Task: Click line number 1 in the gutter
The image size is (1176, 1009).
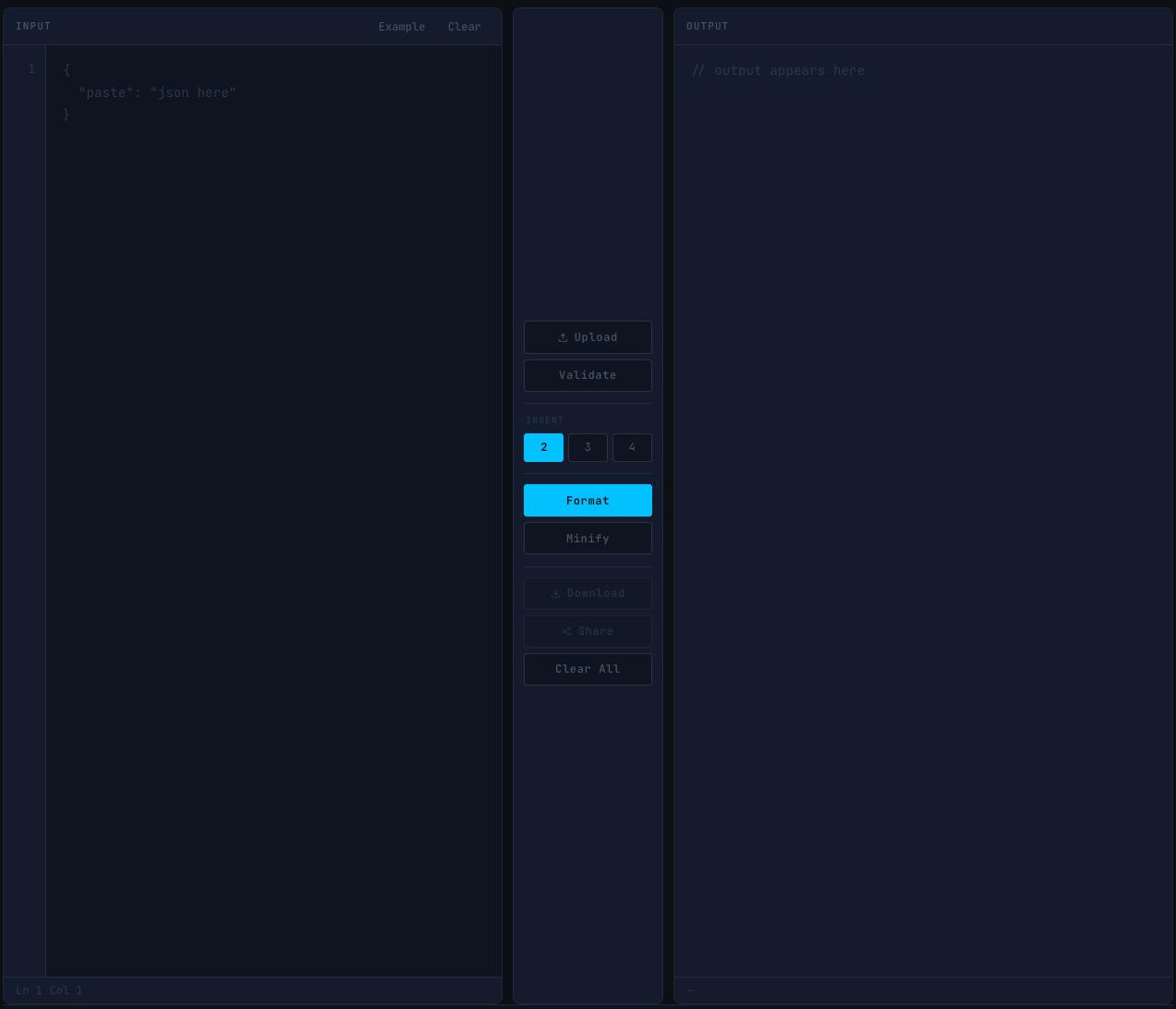Action: click(30, 68)
